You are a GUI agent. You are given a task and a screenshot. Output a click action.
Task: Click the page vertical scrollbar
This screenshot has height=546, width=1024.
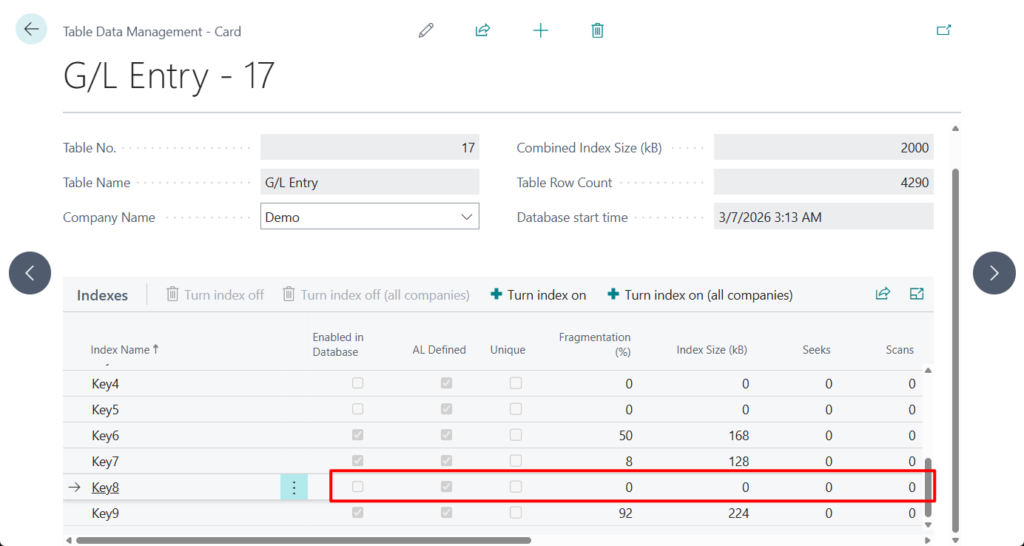point(955,351)
